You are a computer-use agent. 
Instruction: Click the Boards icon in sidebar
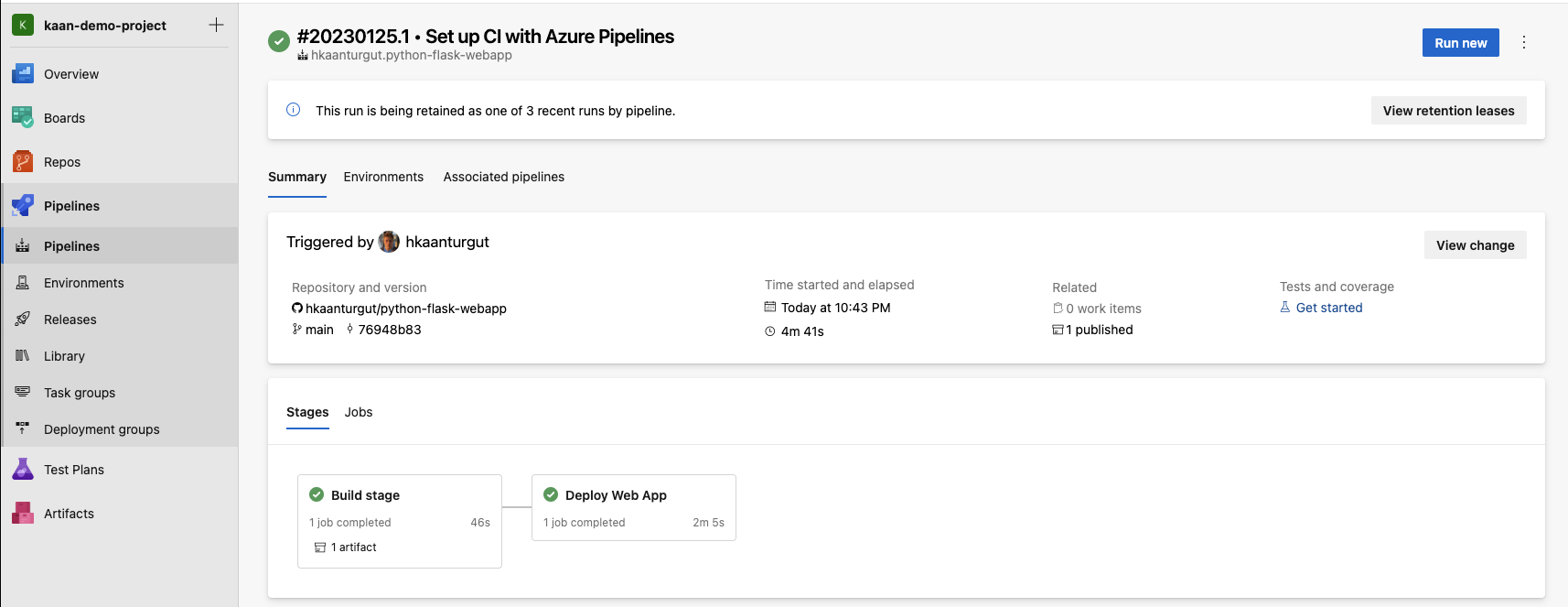tap(23, 118)
